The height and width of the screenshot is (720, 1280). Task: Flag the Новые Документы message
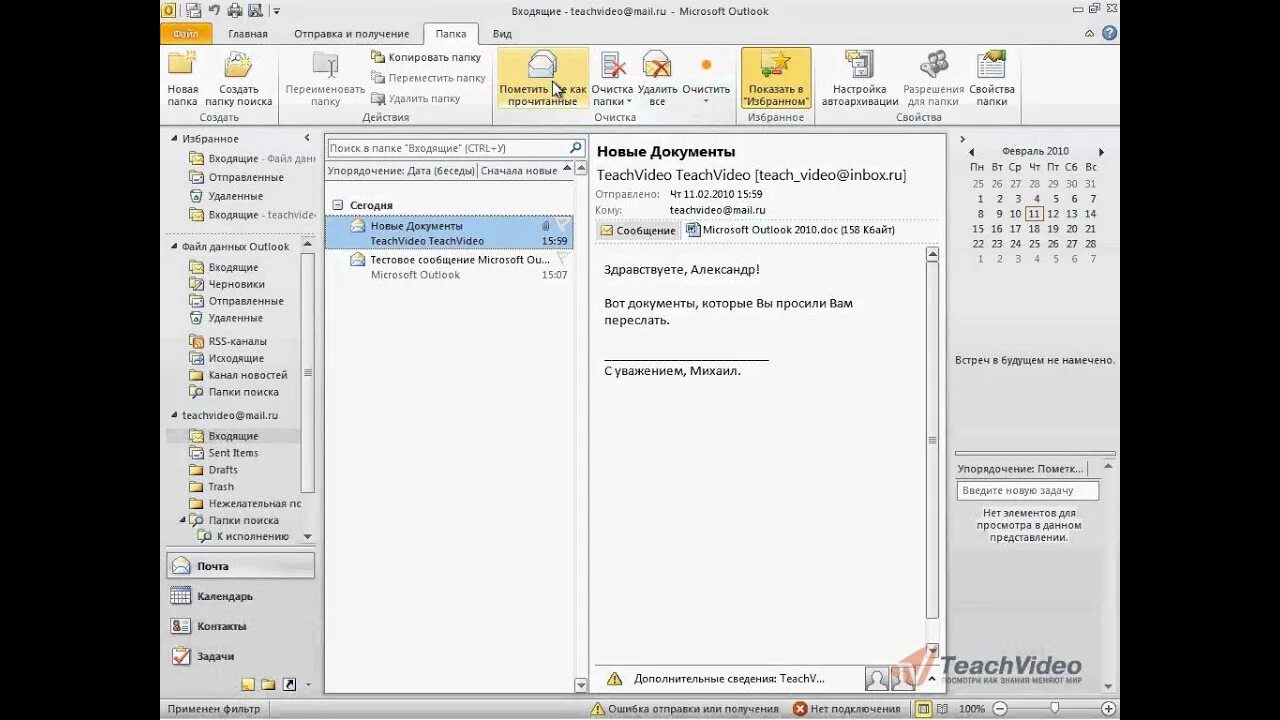click(562, 226)
